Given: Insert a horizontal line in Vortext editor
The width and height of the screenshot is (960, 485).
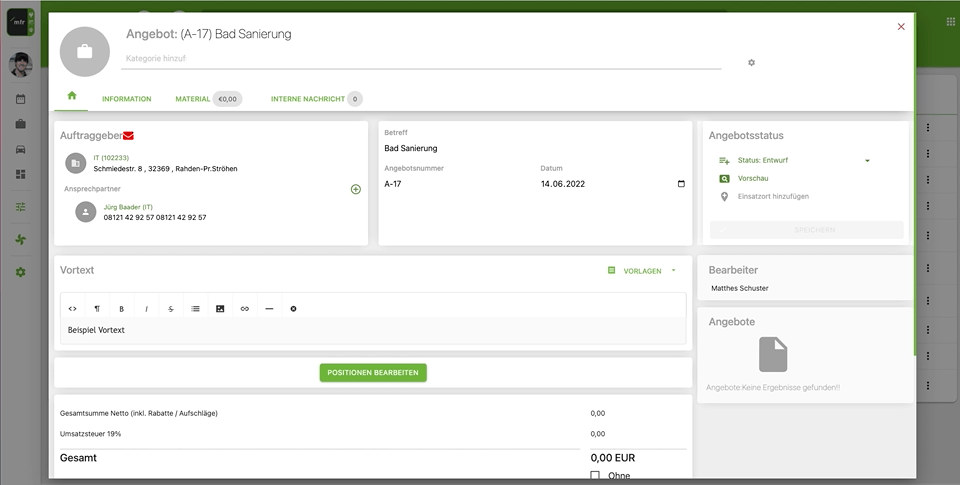Looking at the screenshot, I should coord(269,309).
